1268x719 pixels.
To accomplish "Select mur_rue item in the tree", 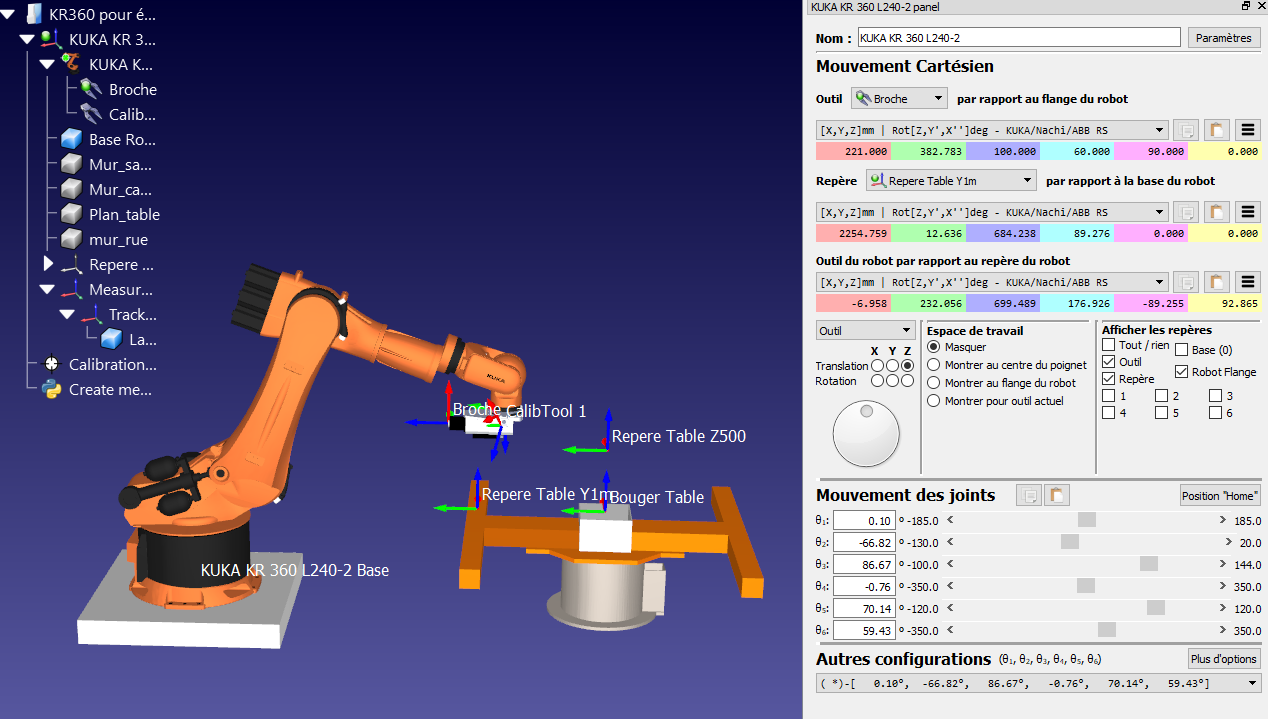I will pyautogui.click(x=118, y=240).
